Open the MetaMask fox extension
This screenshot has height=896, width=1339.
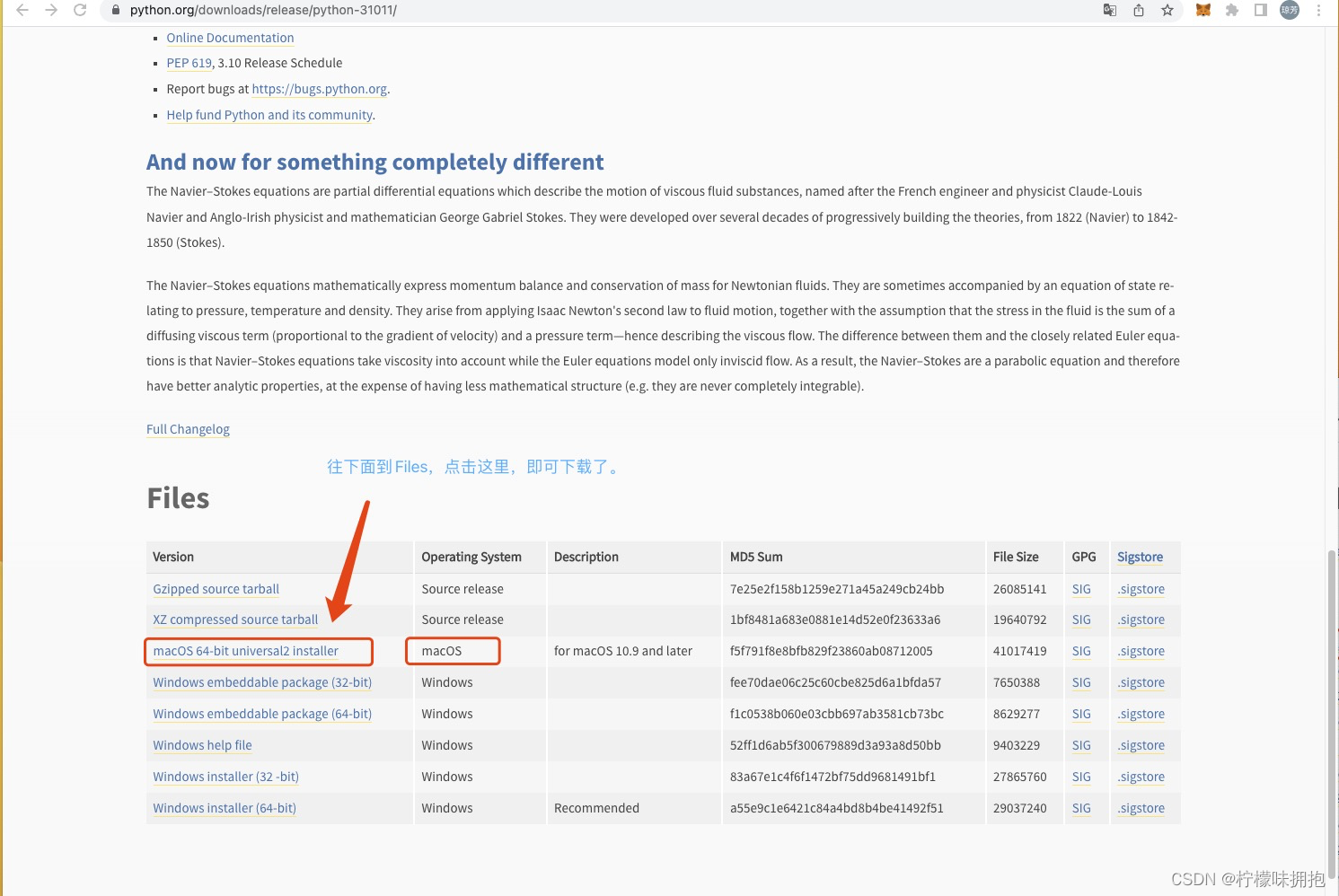point(1203,10)
